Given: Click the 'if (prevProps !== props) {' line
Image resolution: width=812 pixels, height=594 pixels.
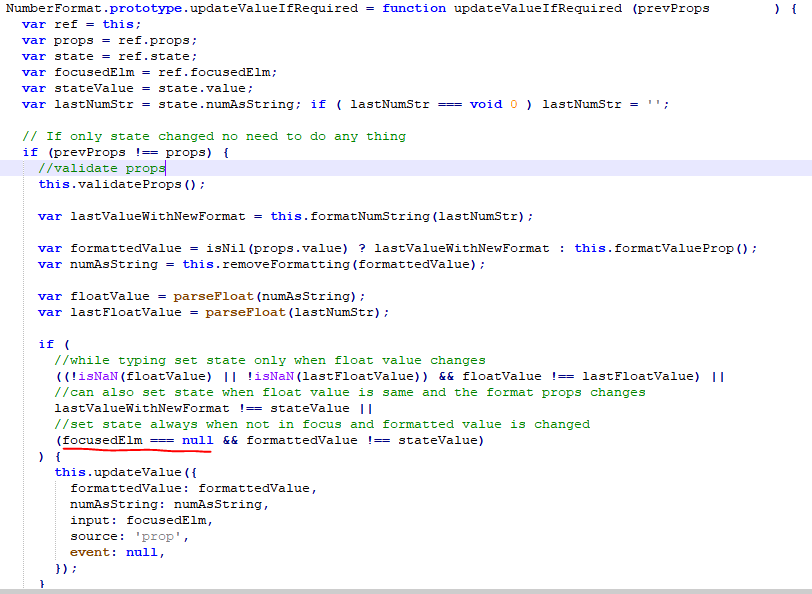Looking at the screenshot, I should pos(125,152).
